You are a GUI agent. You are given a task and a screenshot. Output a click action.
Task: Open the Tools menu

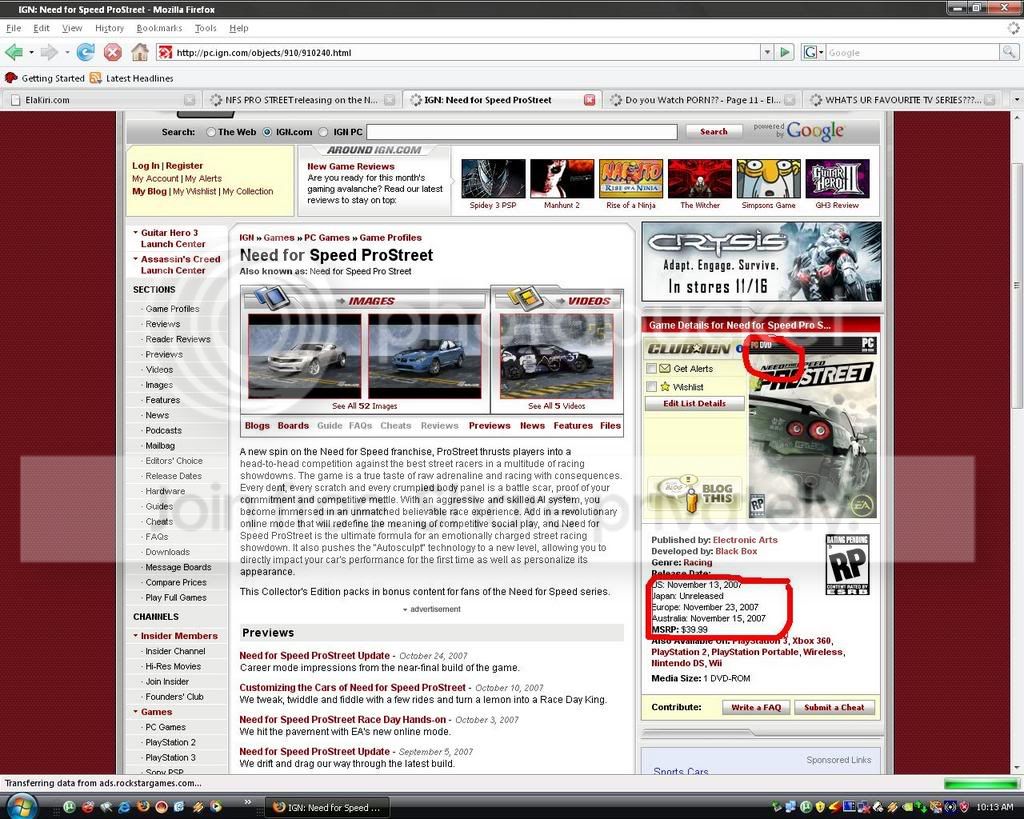click(x=205, y=28)
